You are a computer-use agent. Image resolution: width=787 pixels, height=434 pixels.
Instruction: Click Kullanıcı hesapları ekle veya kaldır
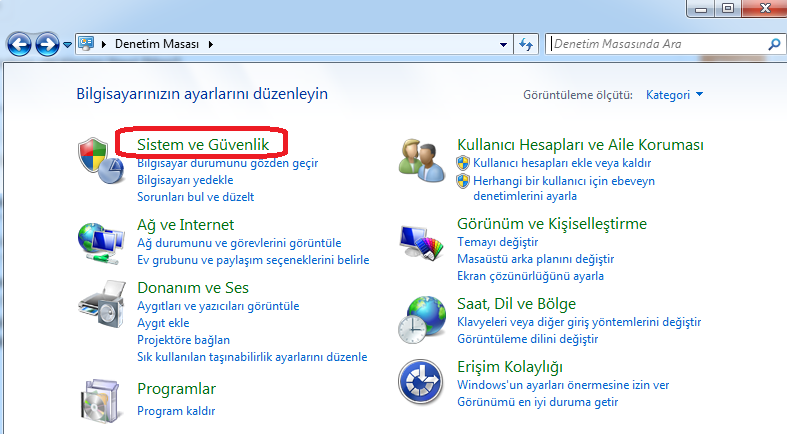tap(562, 163)
